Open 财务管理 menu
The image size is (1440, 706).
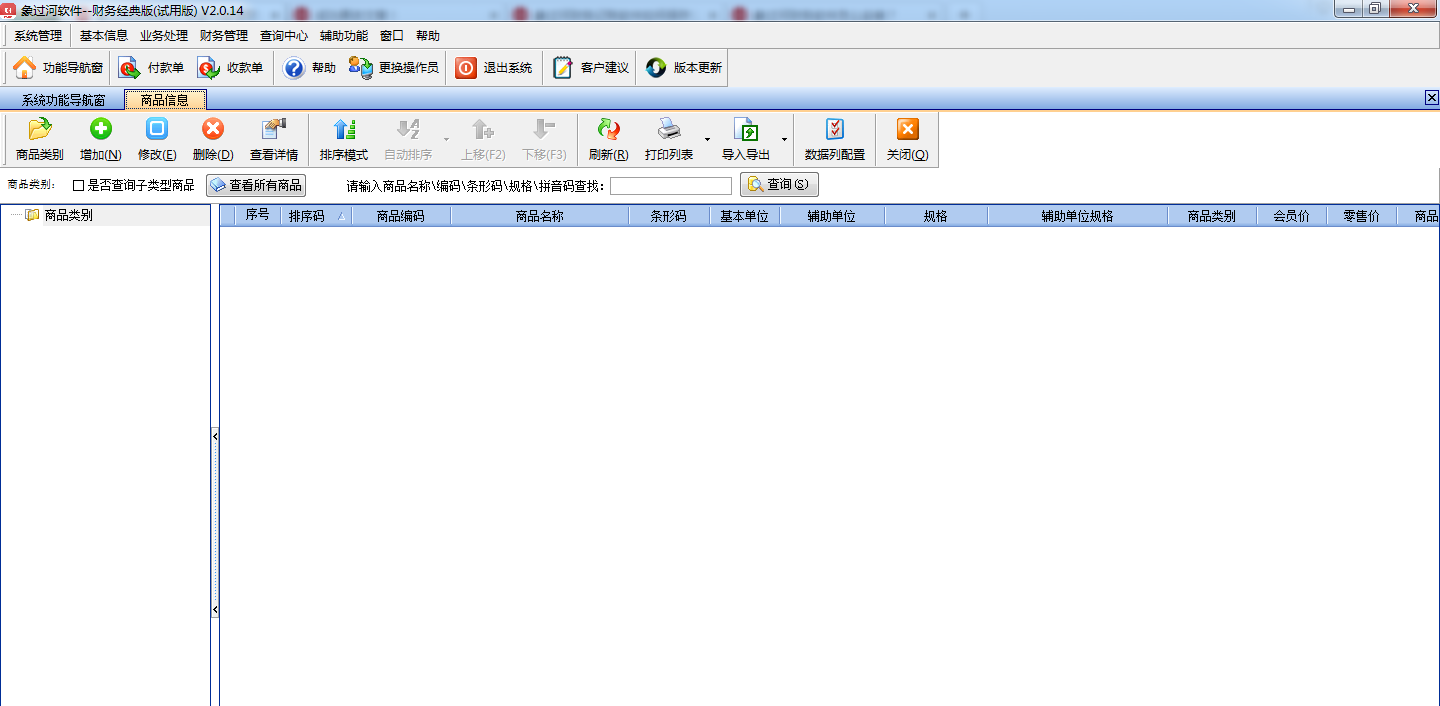(224, 36)
